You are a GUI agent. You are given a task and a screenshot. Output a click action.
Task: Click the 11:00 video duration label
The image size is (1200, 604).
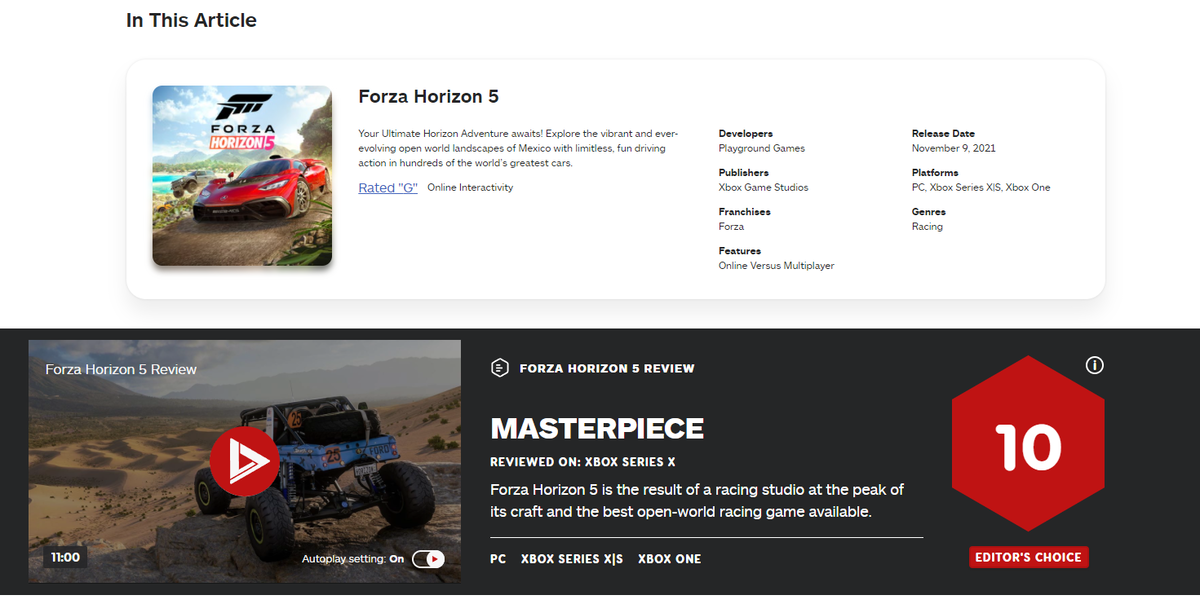click(65, 557)
